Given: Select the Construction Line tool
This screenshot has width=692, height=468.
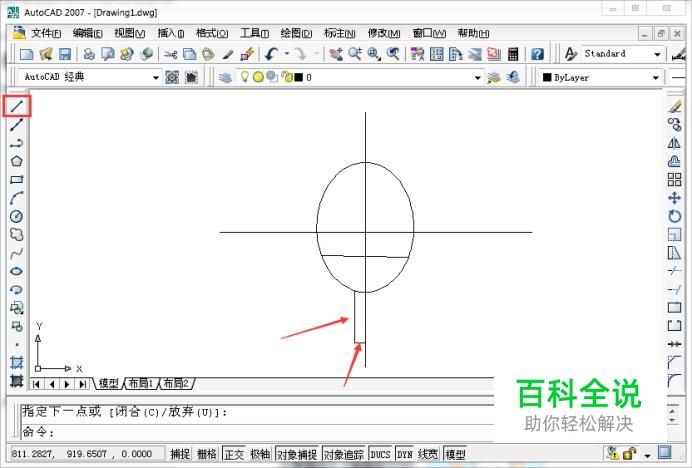Looking at the screenshot, I should [x=17, y=125].
